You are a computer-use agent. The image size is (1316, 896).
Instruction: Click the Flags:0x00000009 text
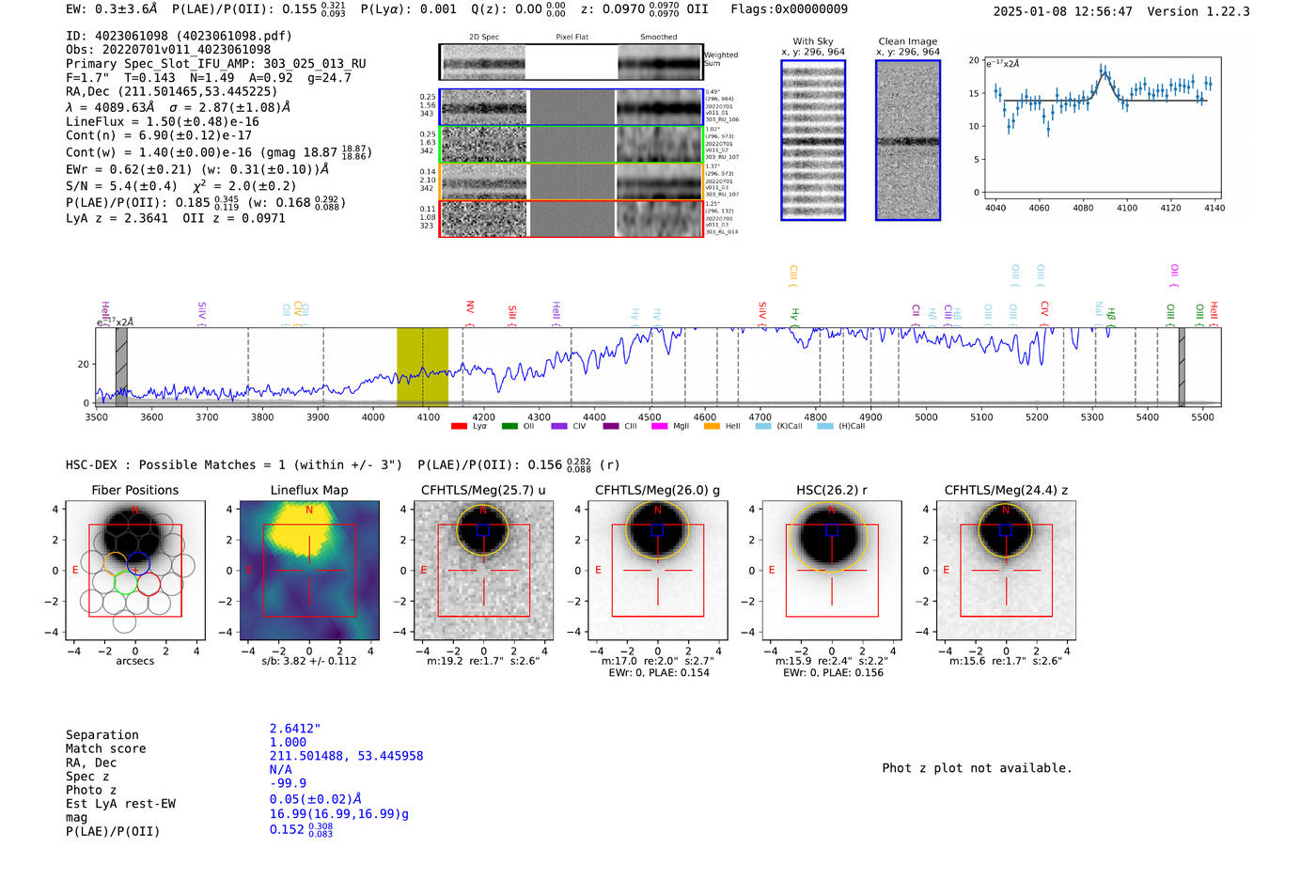click(x=789, y=9)
